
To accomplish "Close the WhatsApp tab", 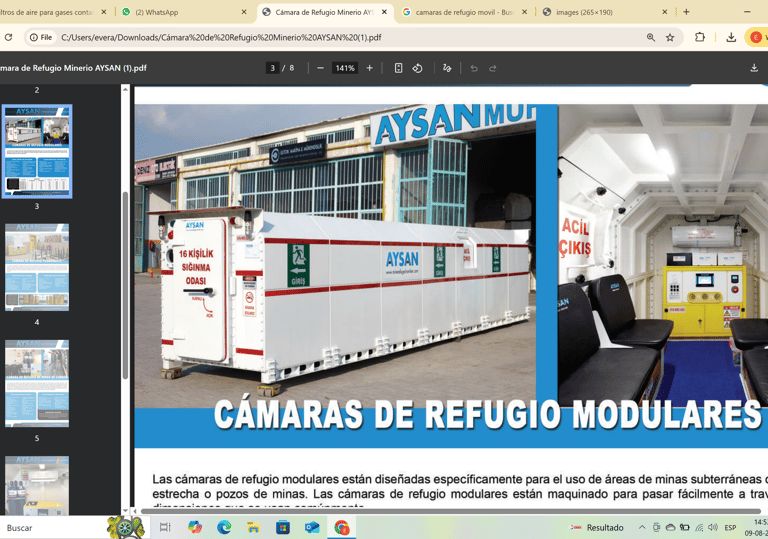I will [244, 12].
